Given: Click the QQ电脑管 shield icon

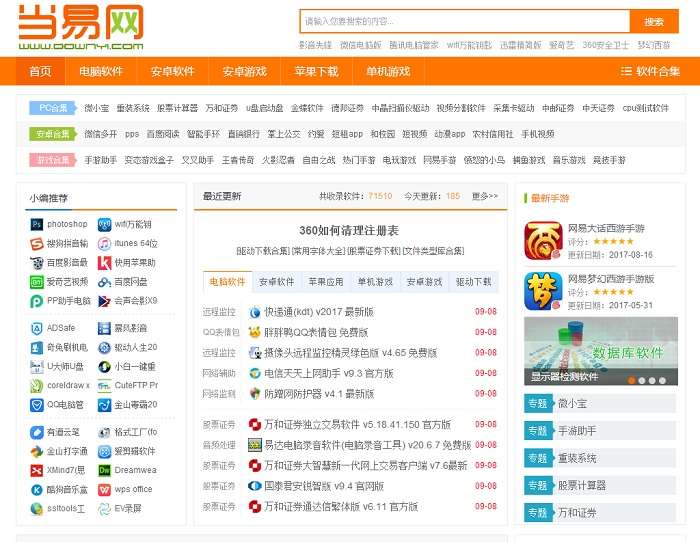Looking at the screenshot, I should coord(37,405).
